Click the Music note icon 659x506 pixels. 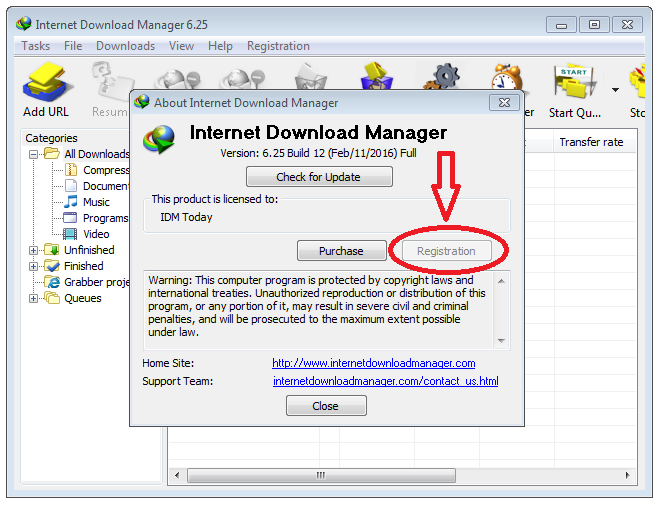click(71, 201)
